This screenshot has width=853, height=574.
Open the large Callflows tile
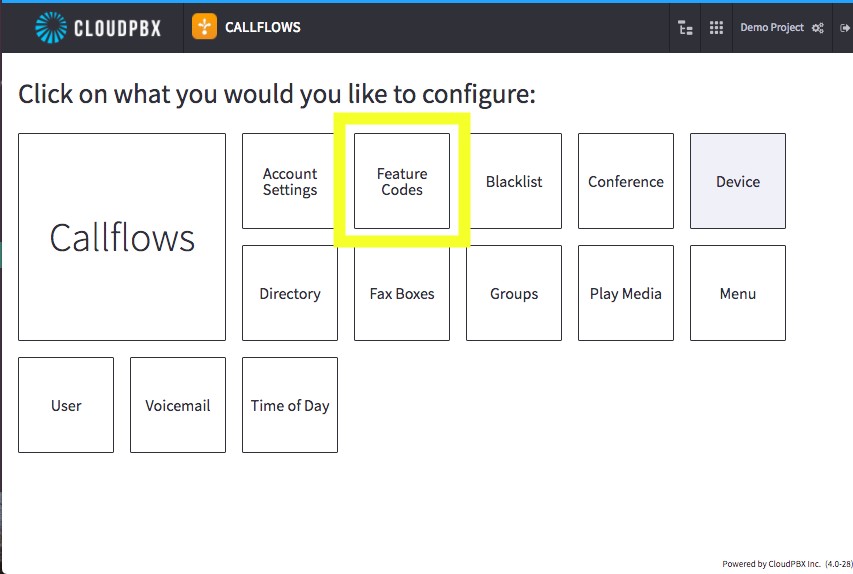point(122,237)
